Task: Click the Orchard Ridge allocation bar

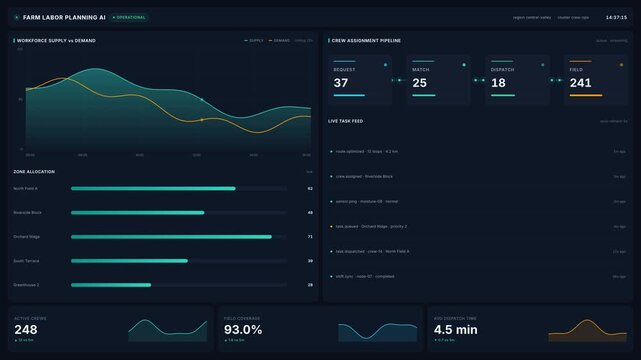Action: [x=179, y=237]
